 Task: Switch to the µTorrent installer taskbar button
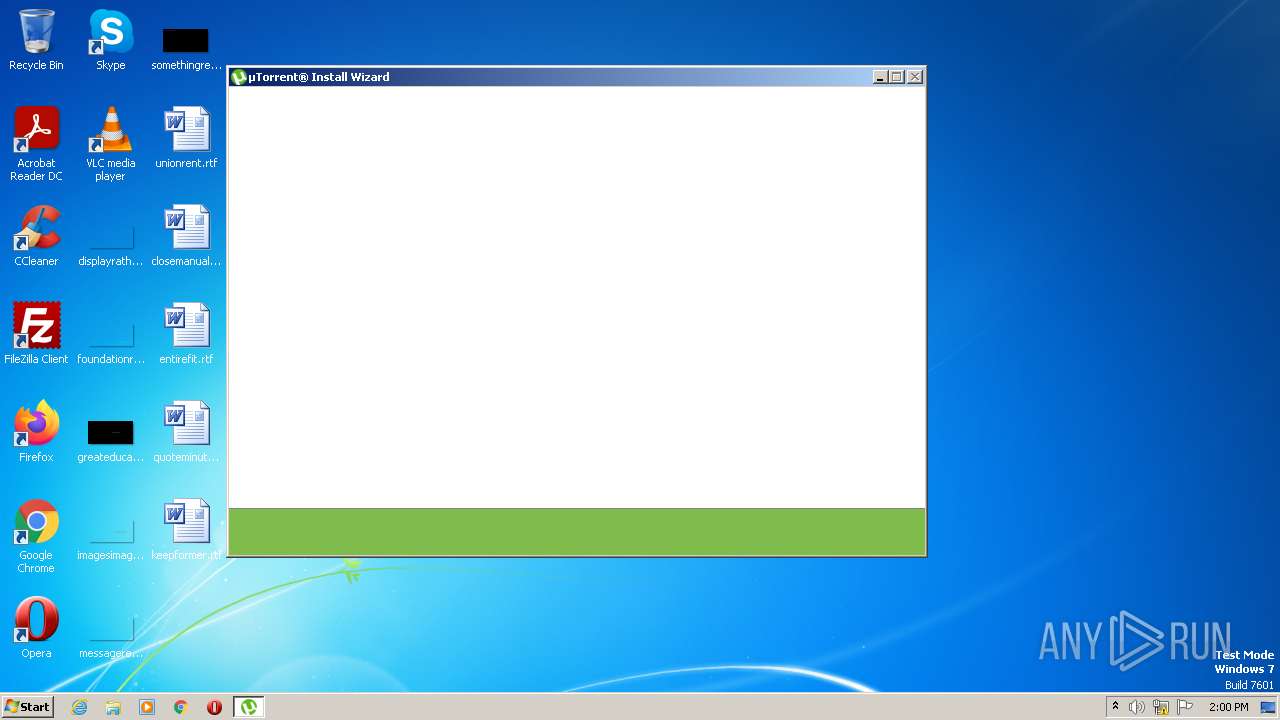click(248, 707)
